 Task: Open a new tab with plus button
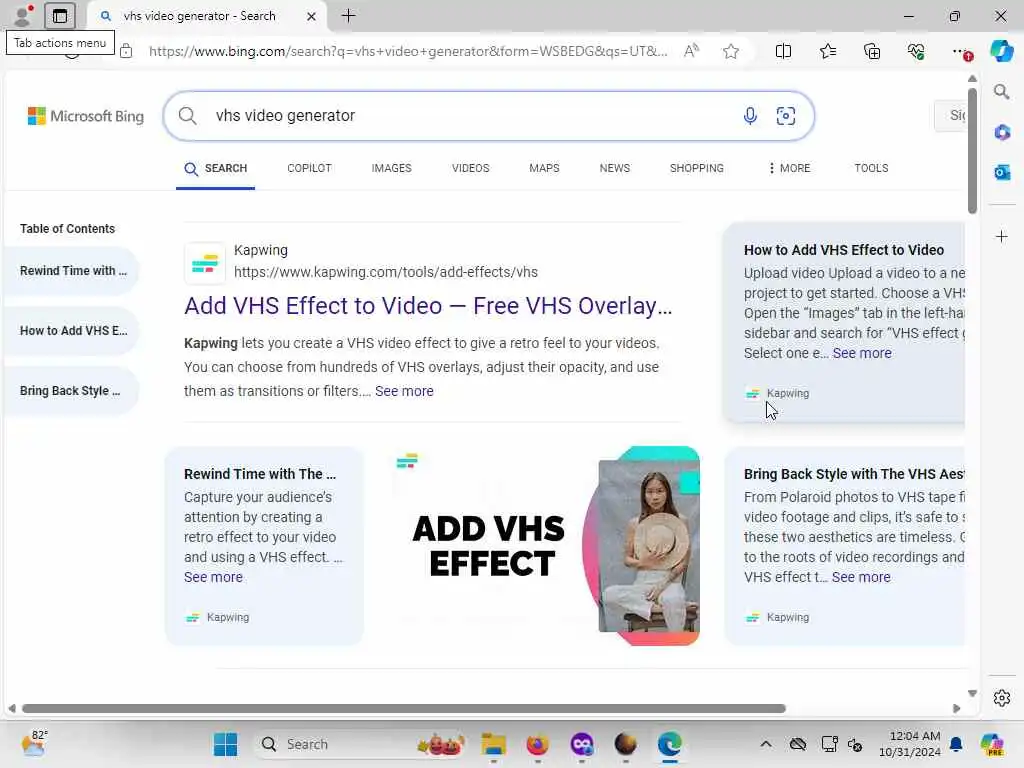coord(349,16)
